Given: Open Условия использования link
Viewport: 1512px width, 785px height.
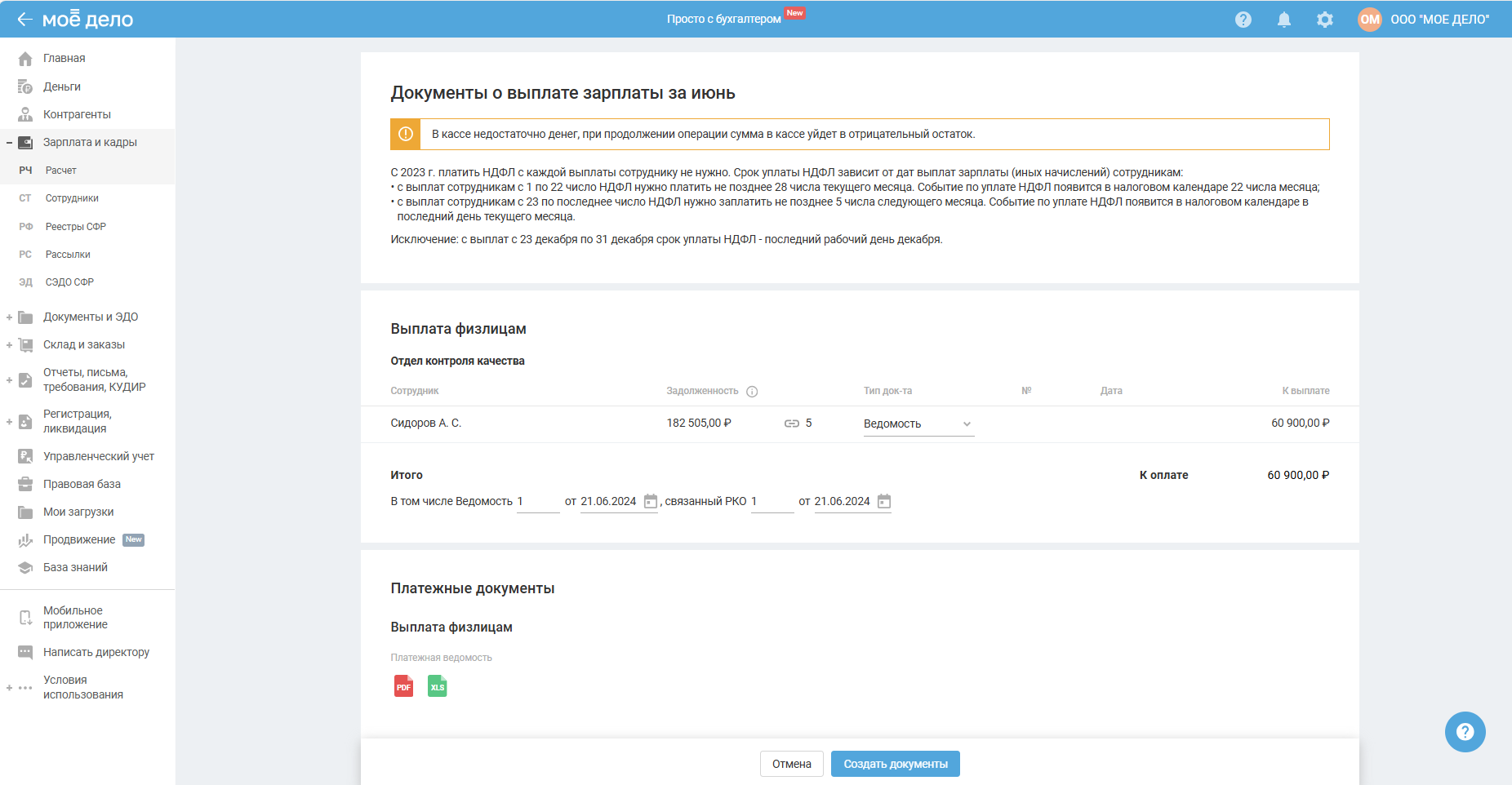Looking at the screenshot, I should click(x=83, y=687).
